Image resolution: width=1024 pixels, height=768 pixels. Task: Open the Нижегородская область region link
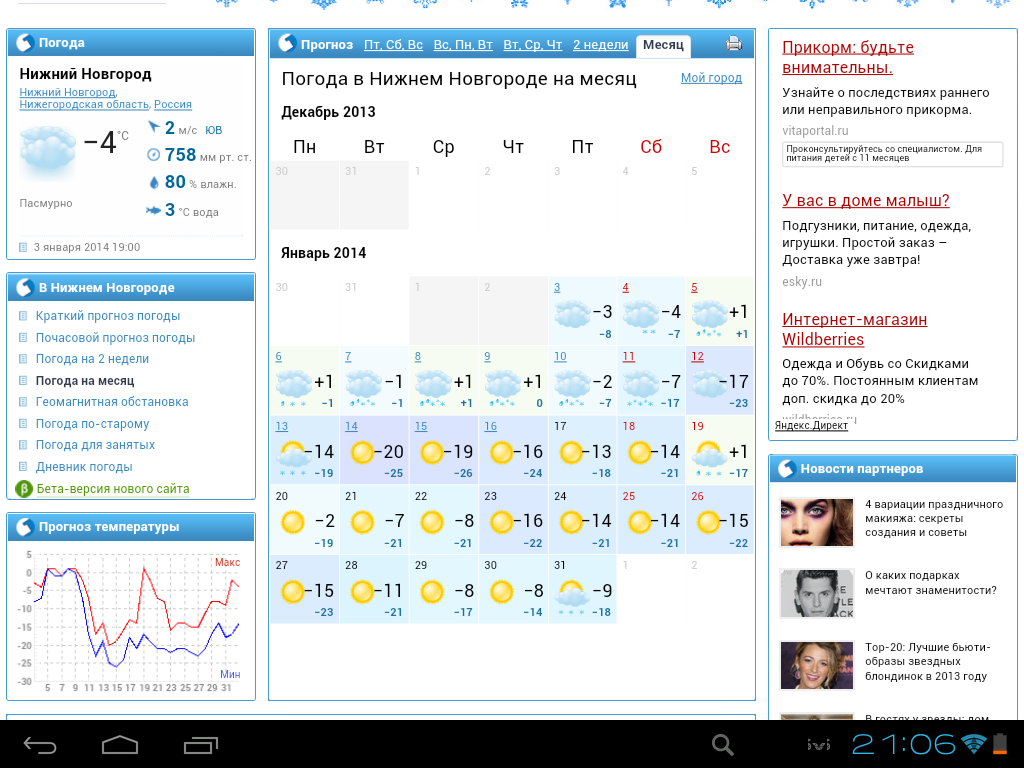(84, 104)
